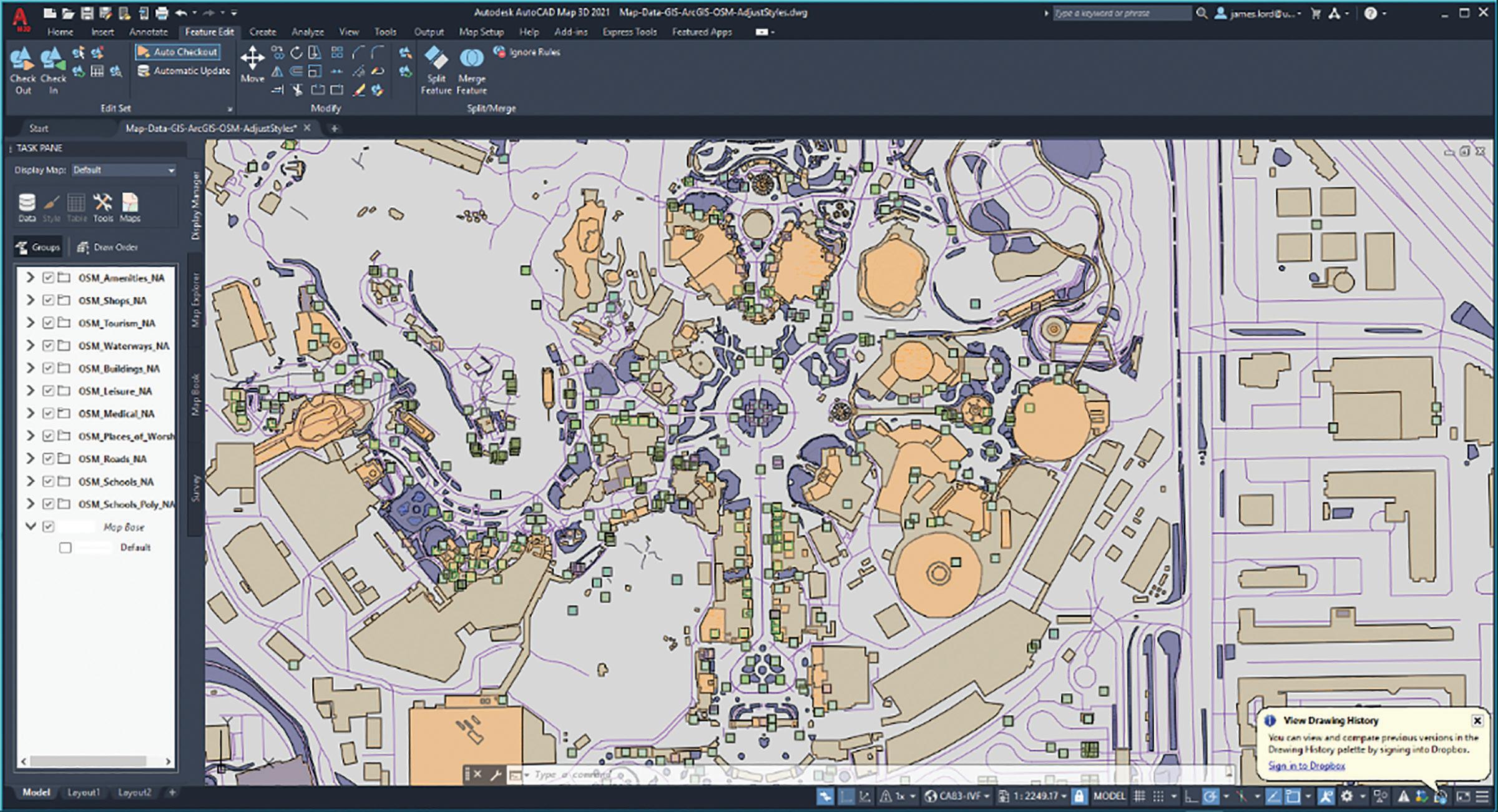Click the Save icon in quick access toolbar

[87, 12]
